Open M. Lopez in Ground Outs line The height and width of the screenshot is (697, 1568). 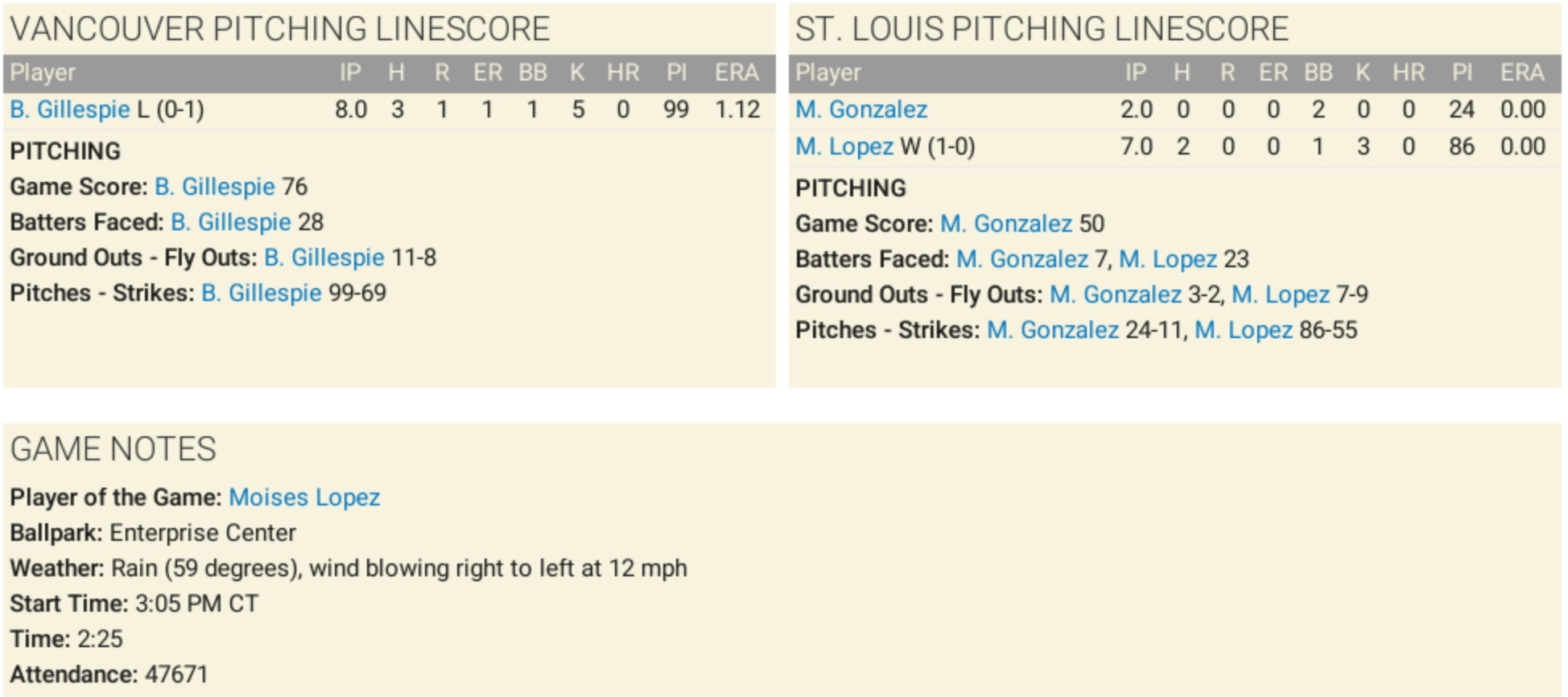(1280, 295)
